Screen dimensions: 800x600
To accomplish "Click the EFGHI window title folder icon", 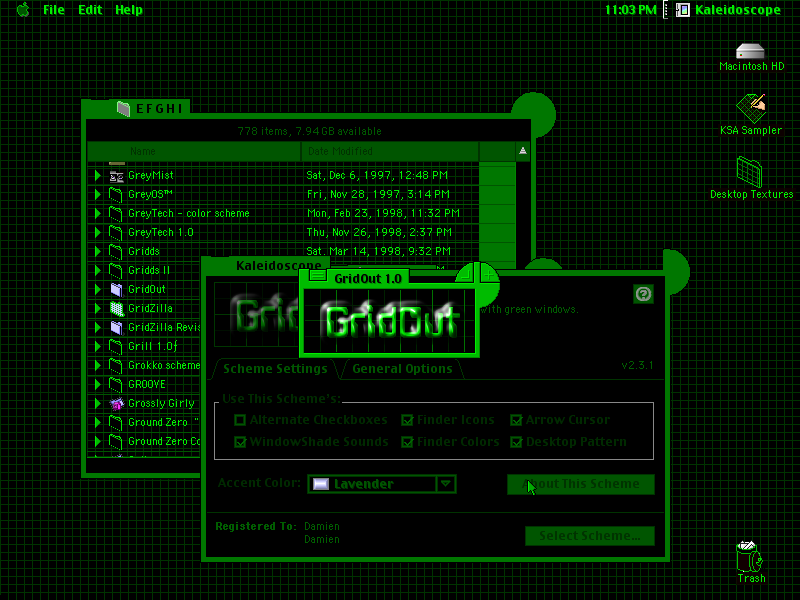I will point(123,108).
